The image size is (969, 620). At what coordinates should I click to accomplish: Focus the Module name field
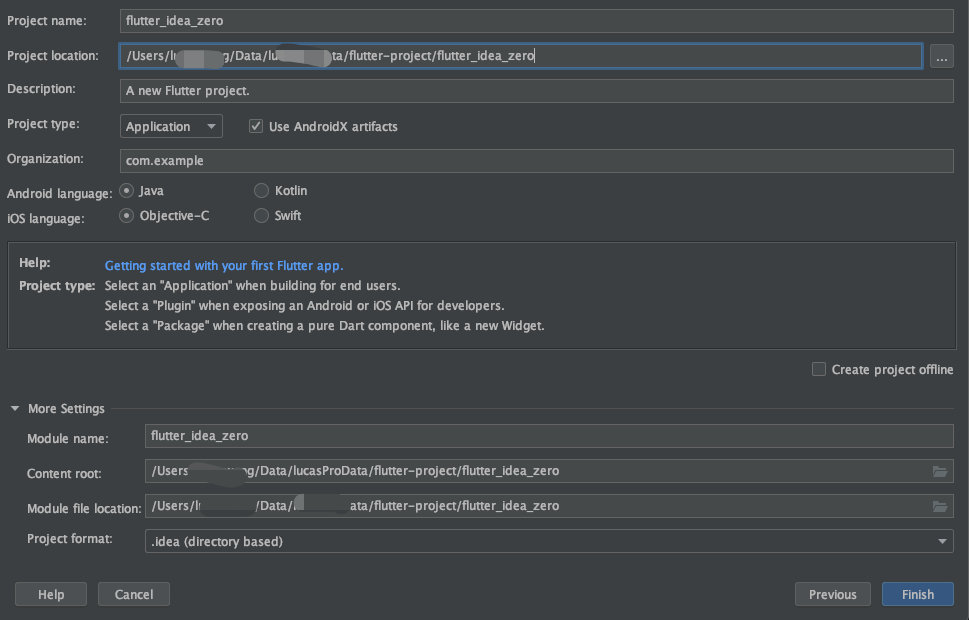pos(549,436)
